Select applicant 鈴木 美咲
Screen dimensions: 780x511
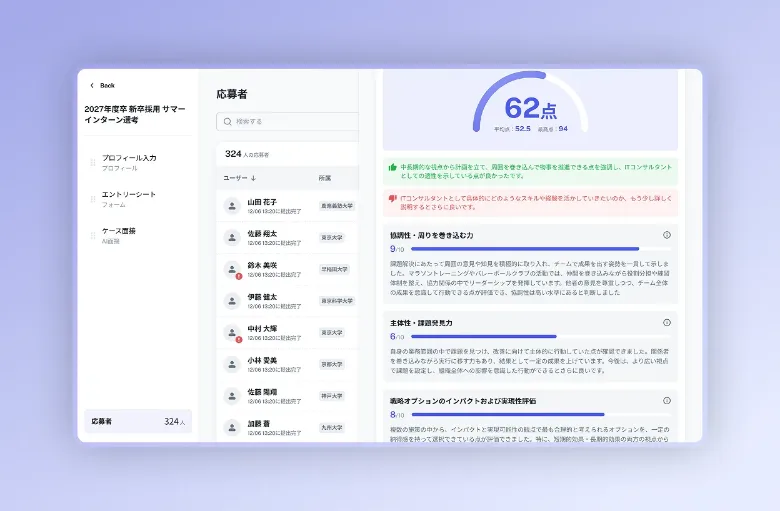[x=288, y=269]
